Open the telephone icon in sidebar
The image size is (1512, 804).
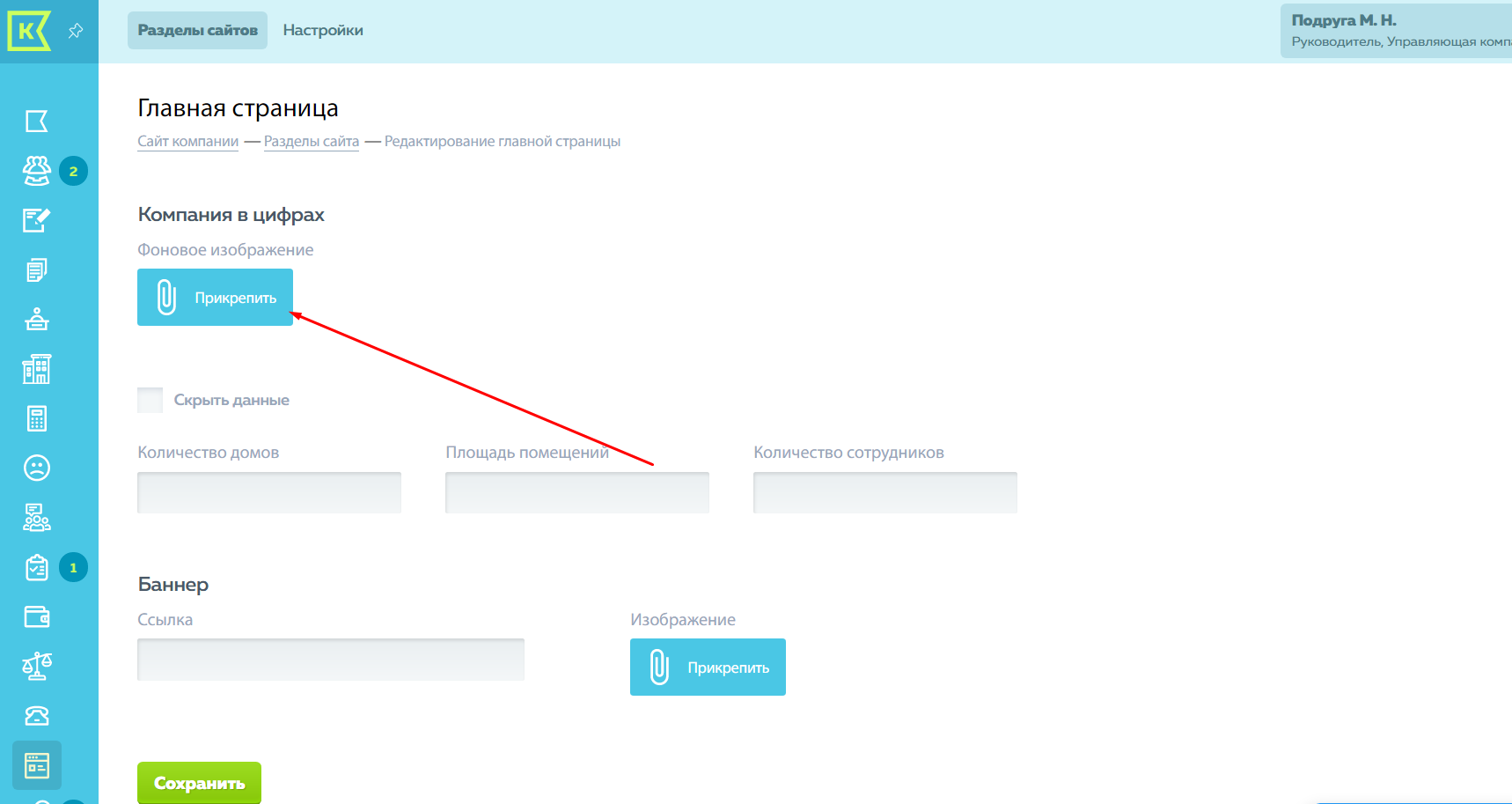[37, 716]
